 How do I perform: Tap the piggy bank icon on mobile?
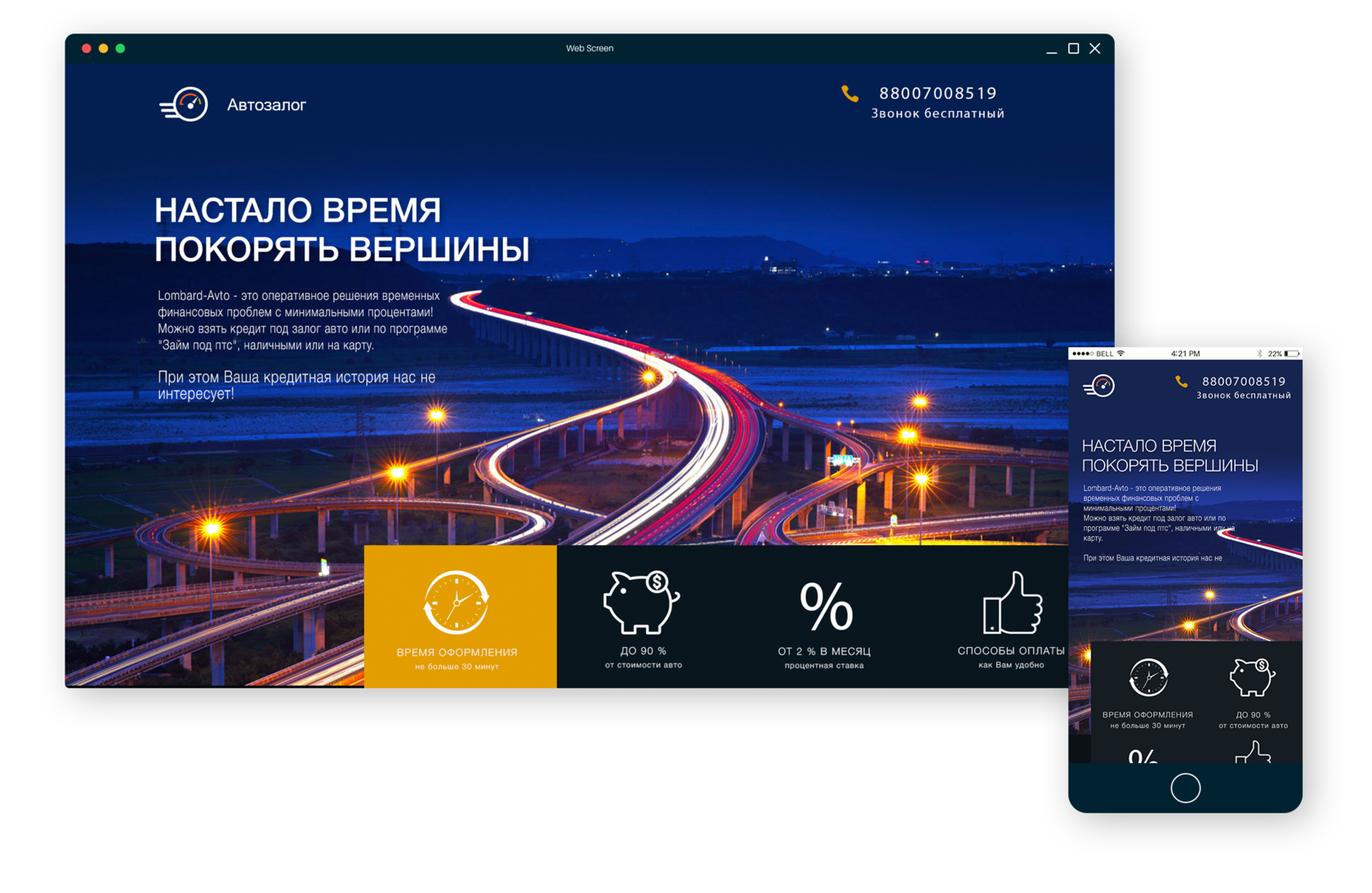tap(1252, 677)
